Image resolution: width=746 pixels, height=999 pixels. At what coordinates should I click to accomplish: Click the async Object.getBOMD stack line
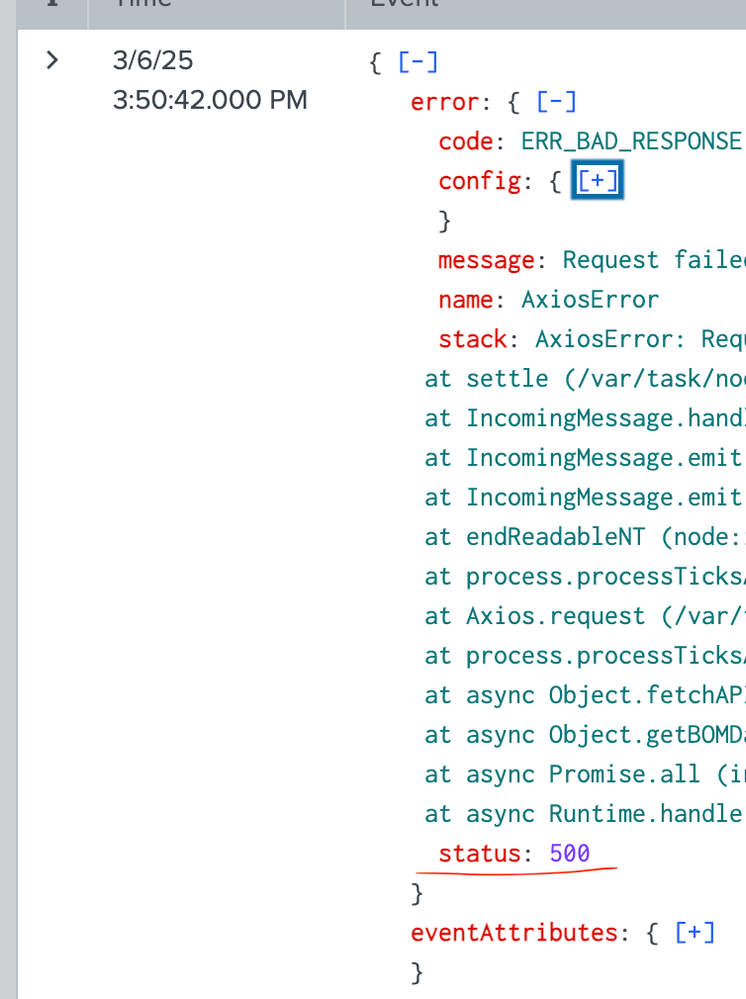[x=585, y=735]
